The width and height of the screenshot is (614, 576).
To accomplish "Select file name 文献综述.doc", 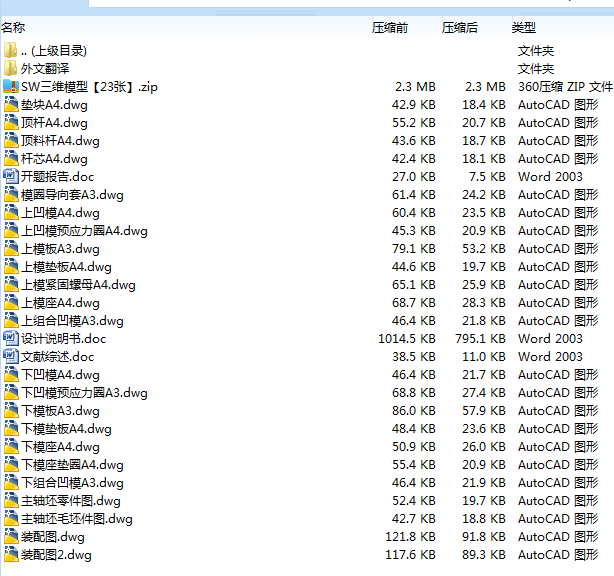I will [58, 357].
